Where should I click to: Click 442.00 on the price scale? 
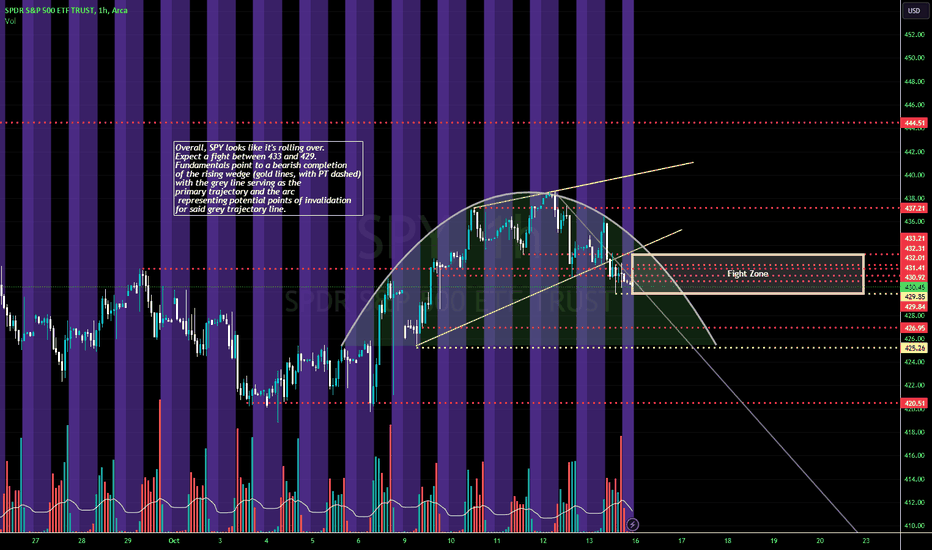click(x=915, y=152)
